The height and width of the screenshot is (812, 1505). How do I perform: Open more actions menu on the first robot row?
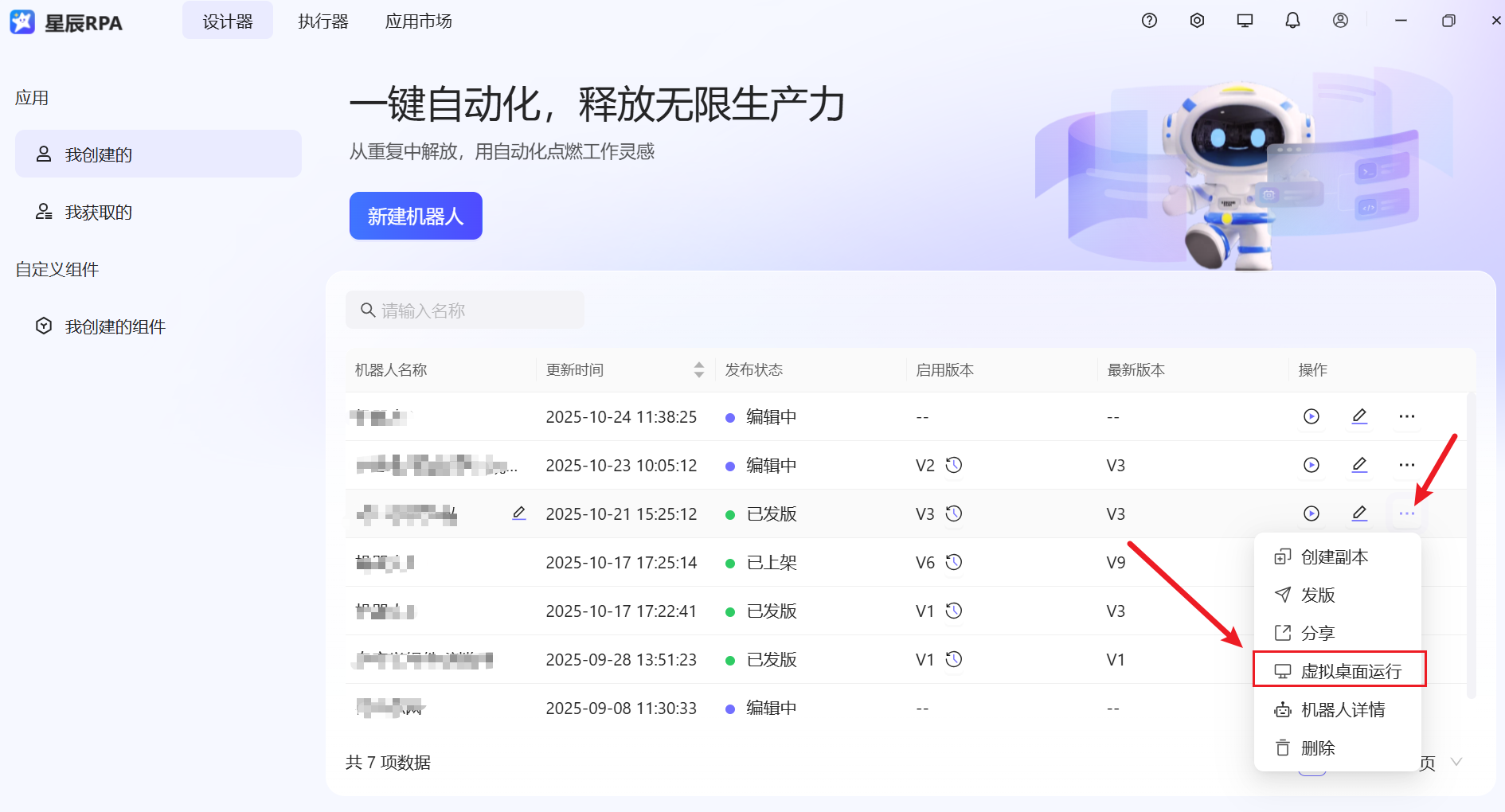pos(1406,416)
